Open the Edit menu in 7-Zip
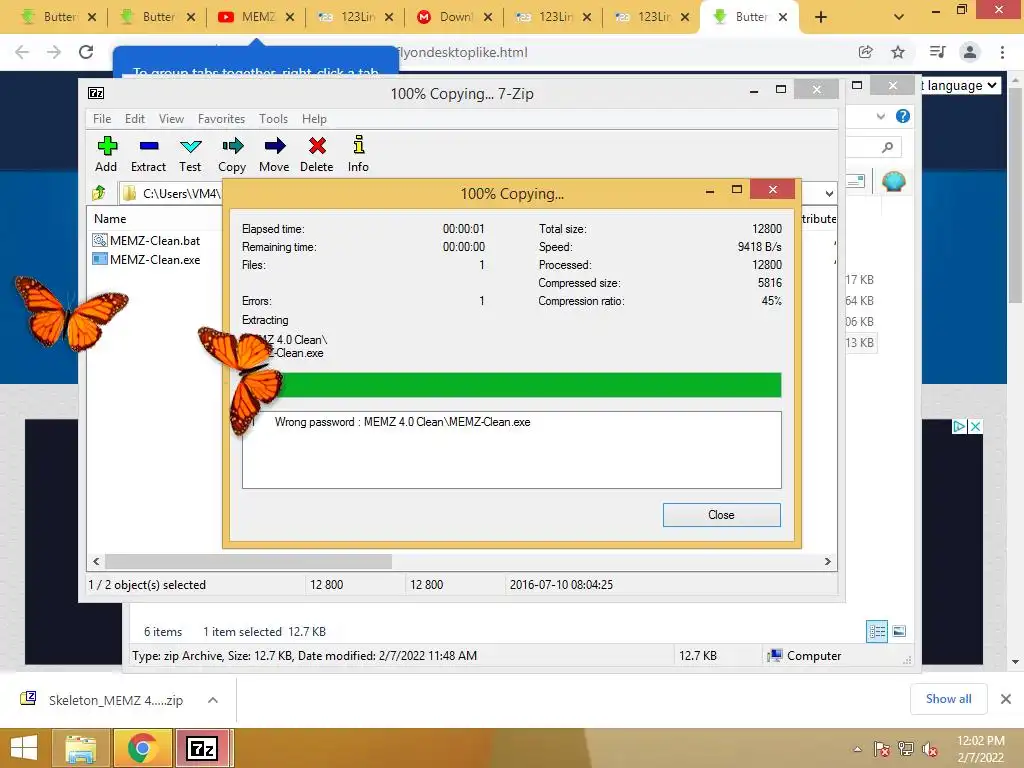 (x=135, y=119)
